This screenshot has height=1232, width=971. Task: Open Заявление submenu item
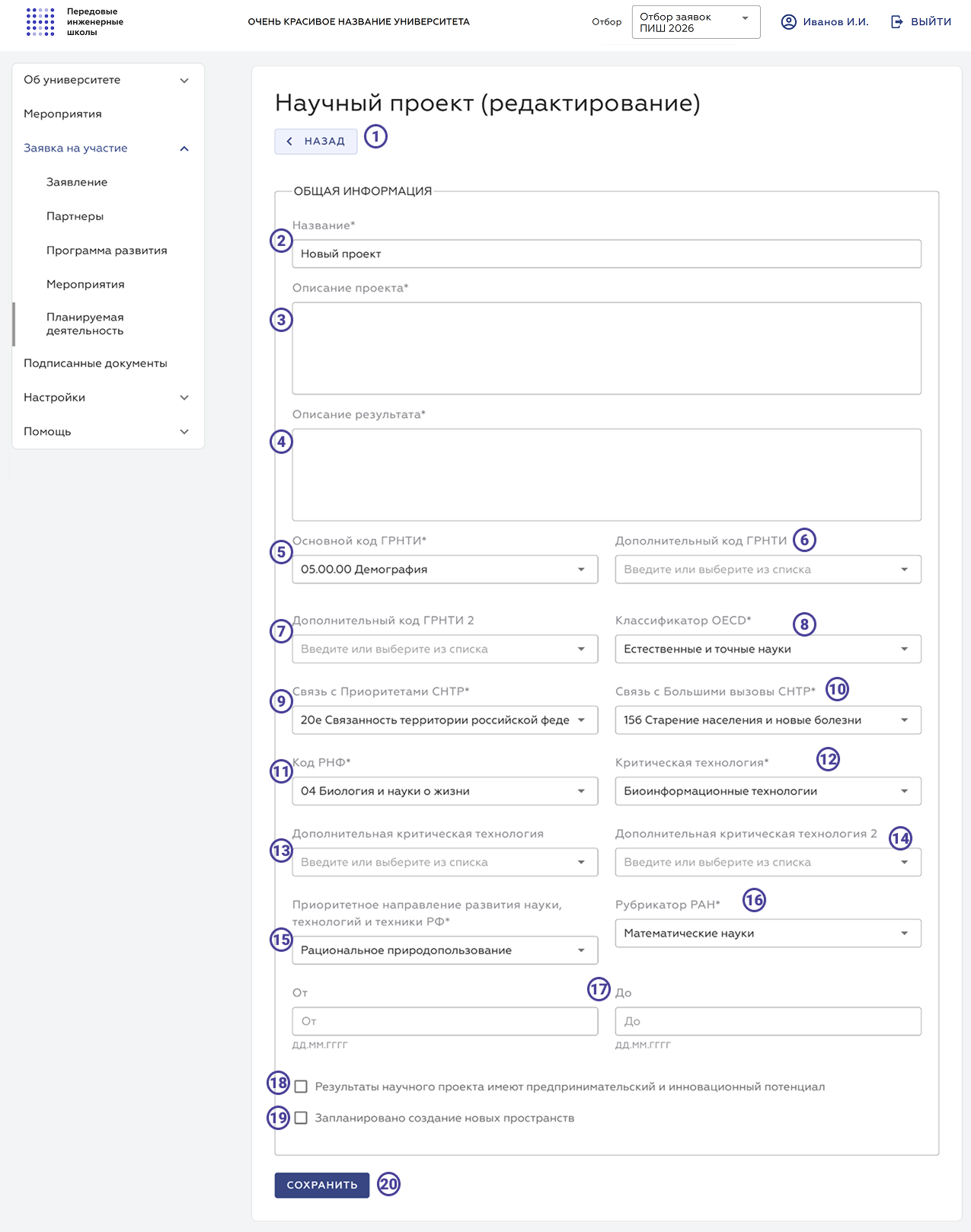coord(108,183)
